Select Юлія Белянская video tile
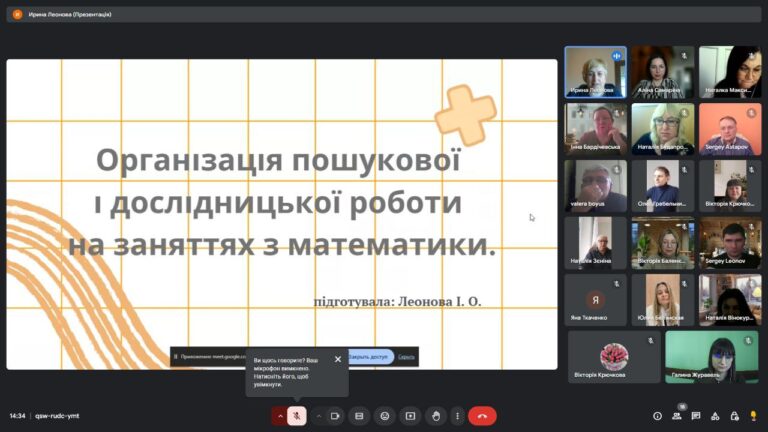Viewport: 768px width, 432px height. pyautogui.click(x=663, y=300)
